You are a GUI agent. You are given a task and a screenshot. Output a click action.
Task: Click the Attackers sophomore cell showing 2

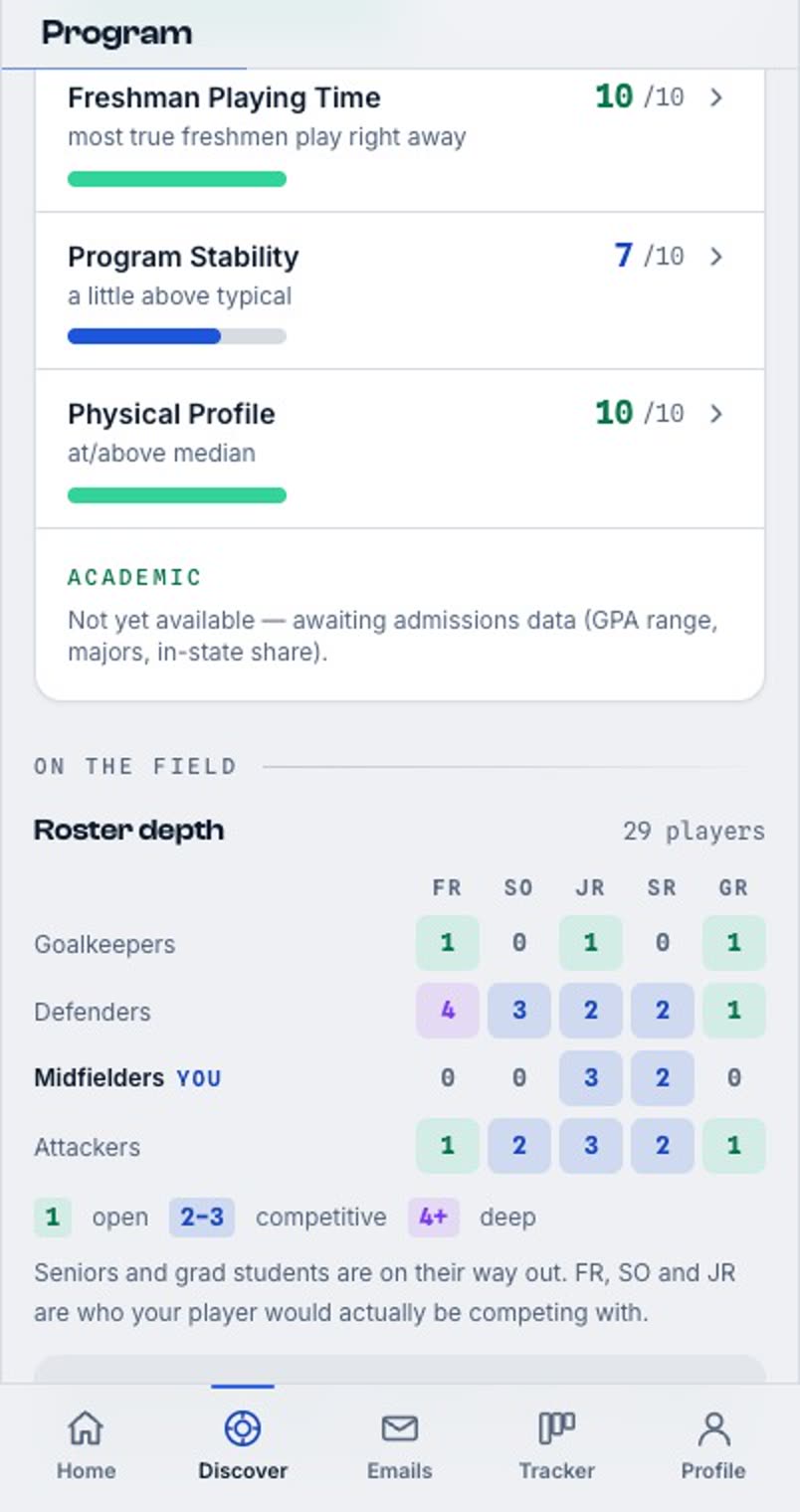(x=519, y=1146)
